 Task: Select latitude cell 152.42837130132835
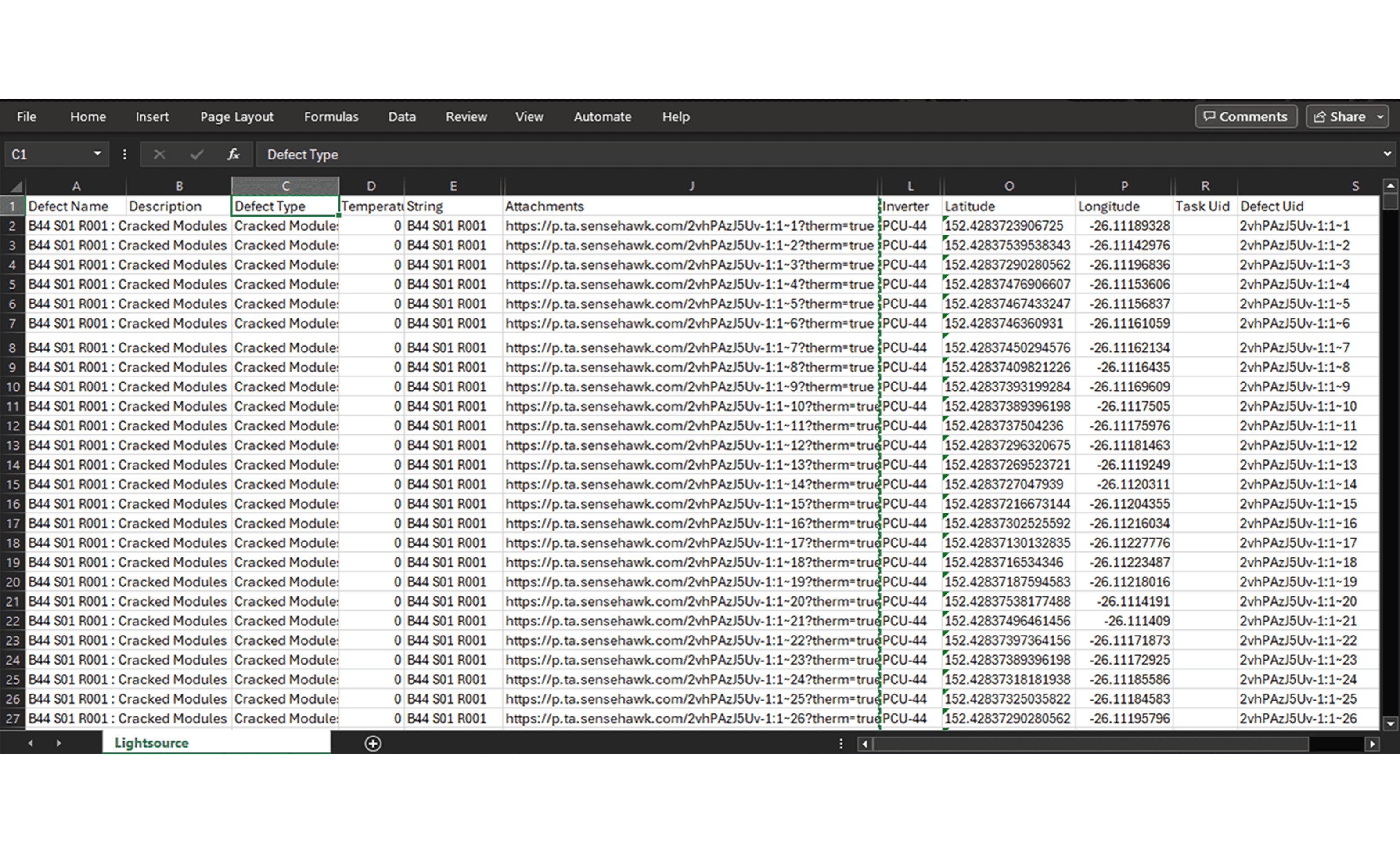1008,542
